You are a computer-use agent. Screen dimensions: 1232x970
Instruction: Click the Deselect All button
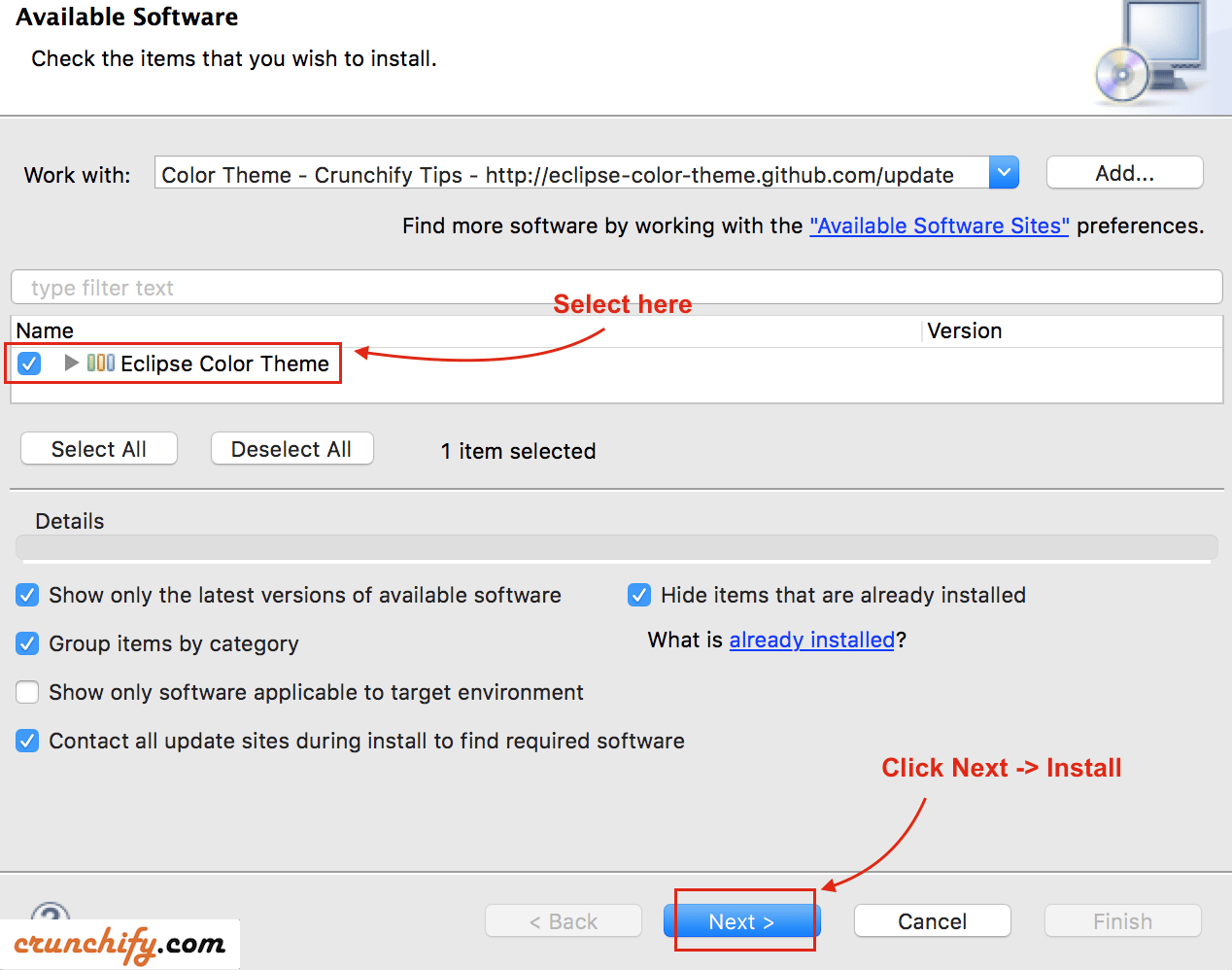[291, 449]
